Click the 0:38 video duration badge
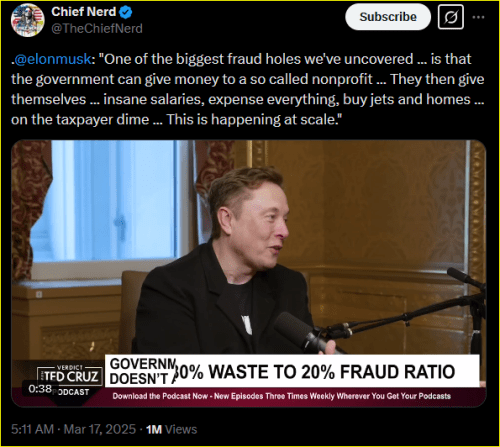The height and width of the screenshot is (447, 500). [40, 389]
